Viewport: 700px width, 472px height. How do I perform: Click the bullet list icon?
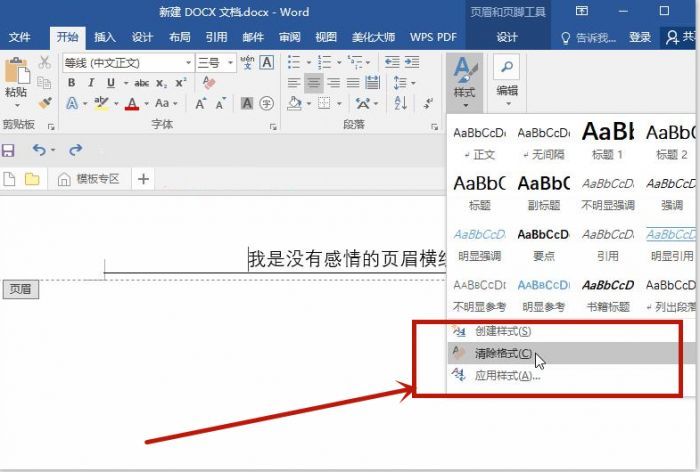click(294, 62)
